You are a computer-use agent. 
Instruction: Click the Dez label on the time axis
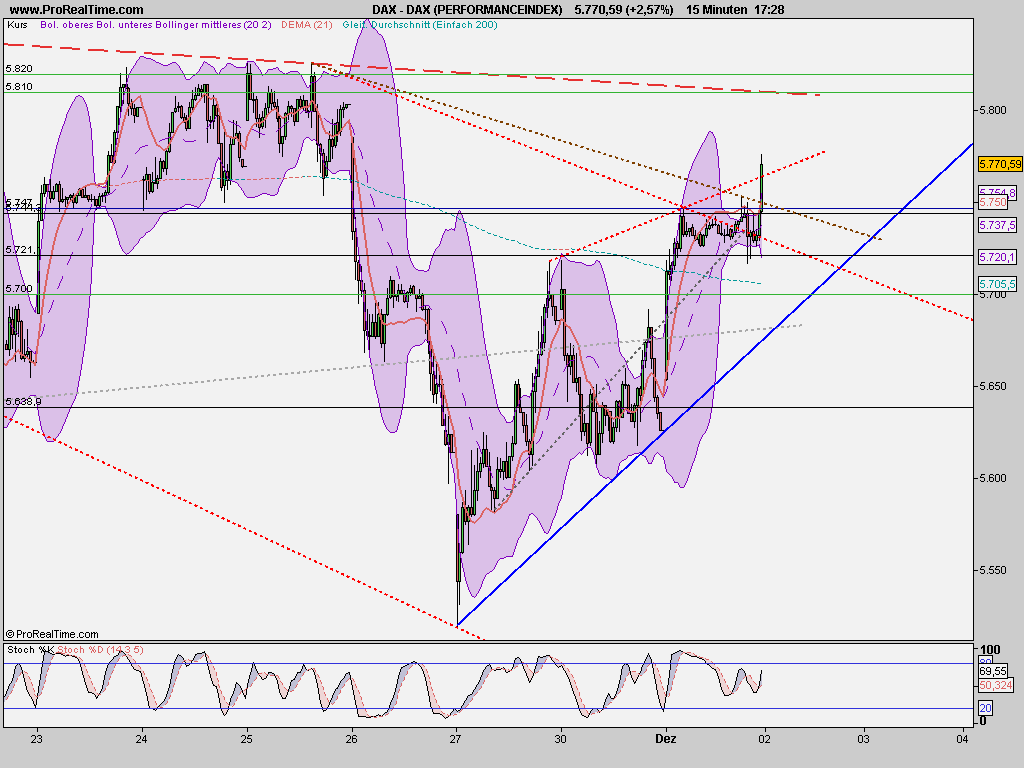[666, 737]
